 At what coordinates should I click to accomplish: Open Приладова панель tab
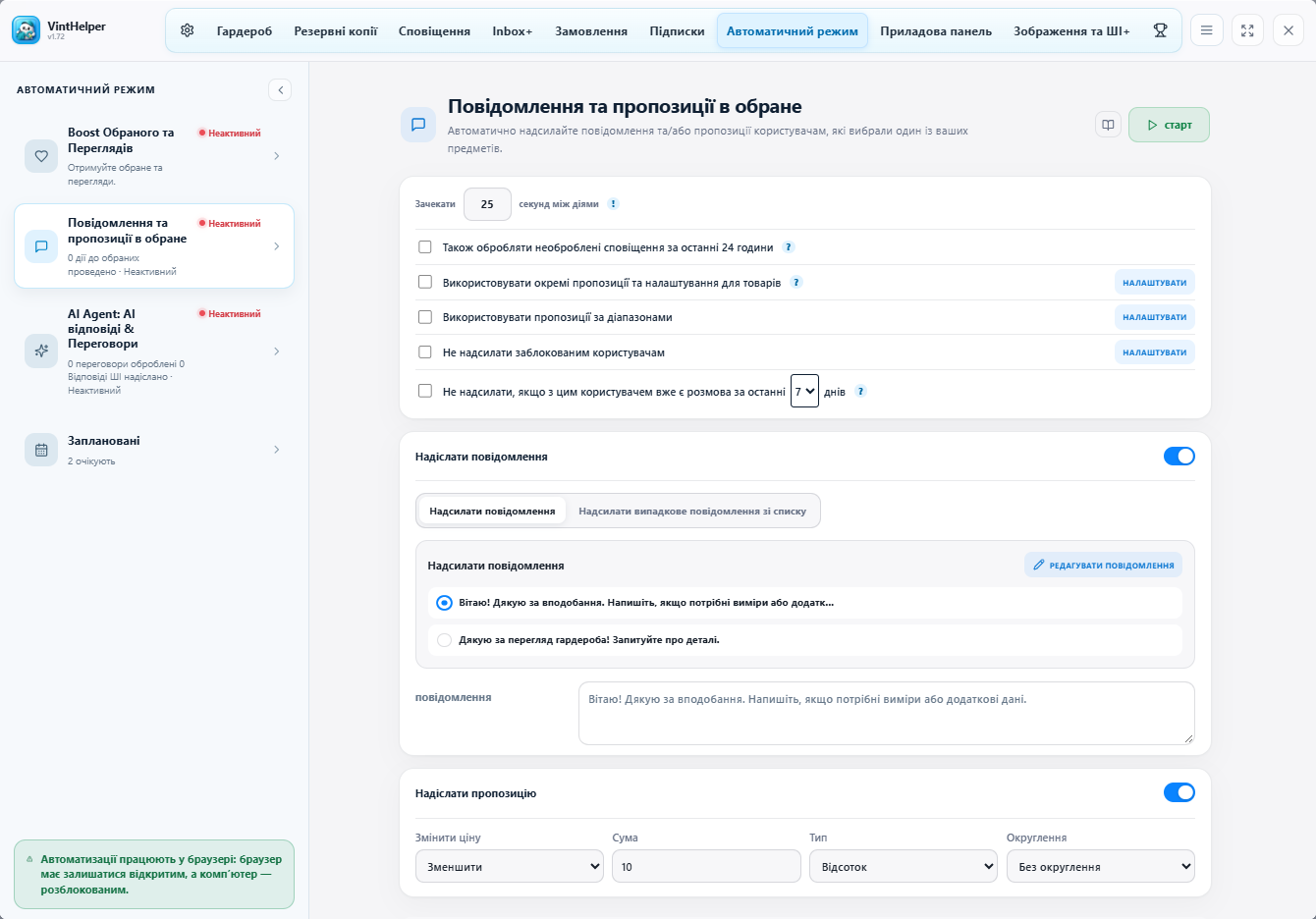click(x=936, y=31)
